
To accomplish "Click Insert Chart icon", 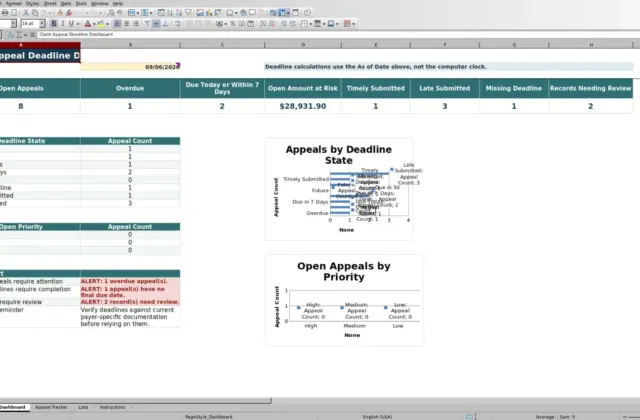I will [209, 13].
